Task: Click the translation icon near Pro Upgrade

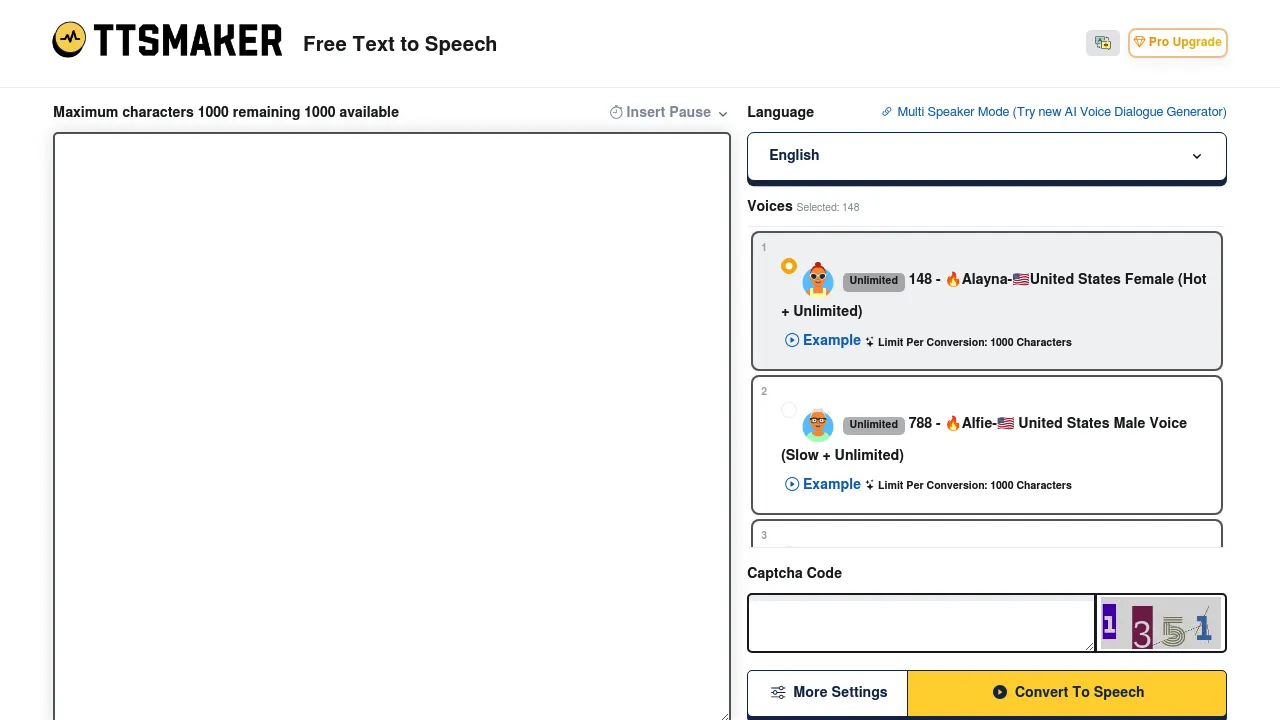Action: coord(1102,42)
